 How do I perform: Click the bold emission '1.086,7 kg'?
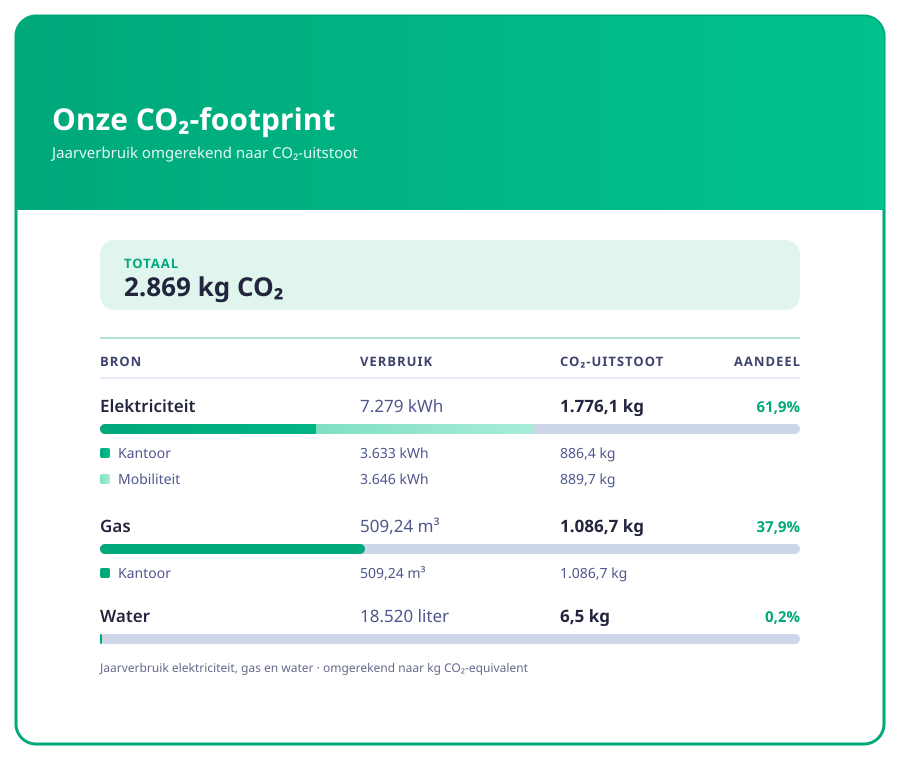[602, 526]
